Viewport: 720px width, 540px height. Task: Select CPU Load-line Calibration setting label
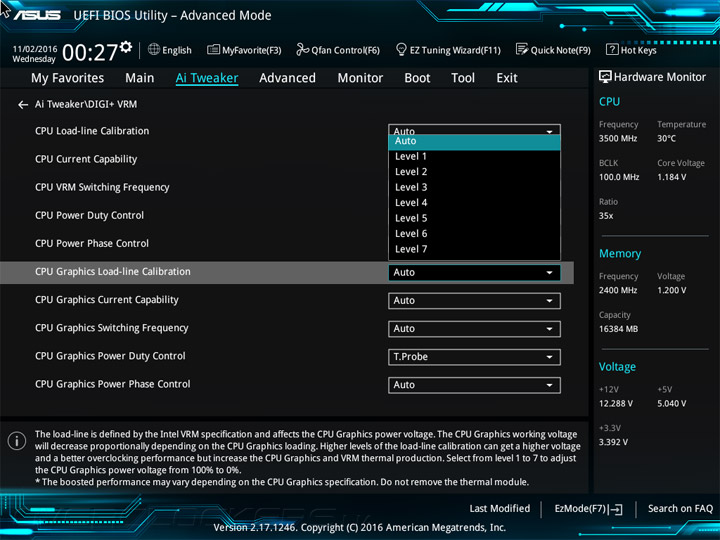[x=92, y=131]
